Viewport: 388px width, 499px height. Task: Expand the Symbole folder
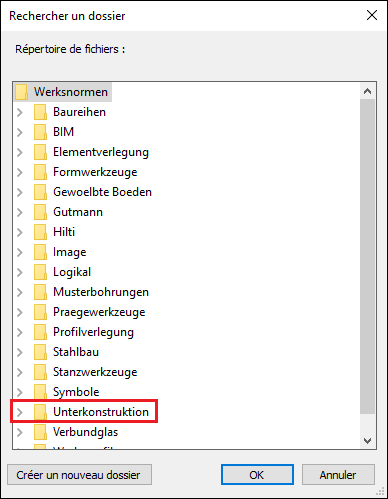(x=20, y=392)
